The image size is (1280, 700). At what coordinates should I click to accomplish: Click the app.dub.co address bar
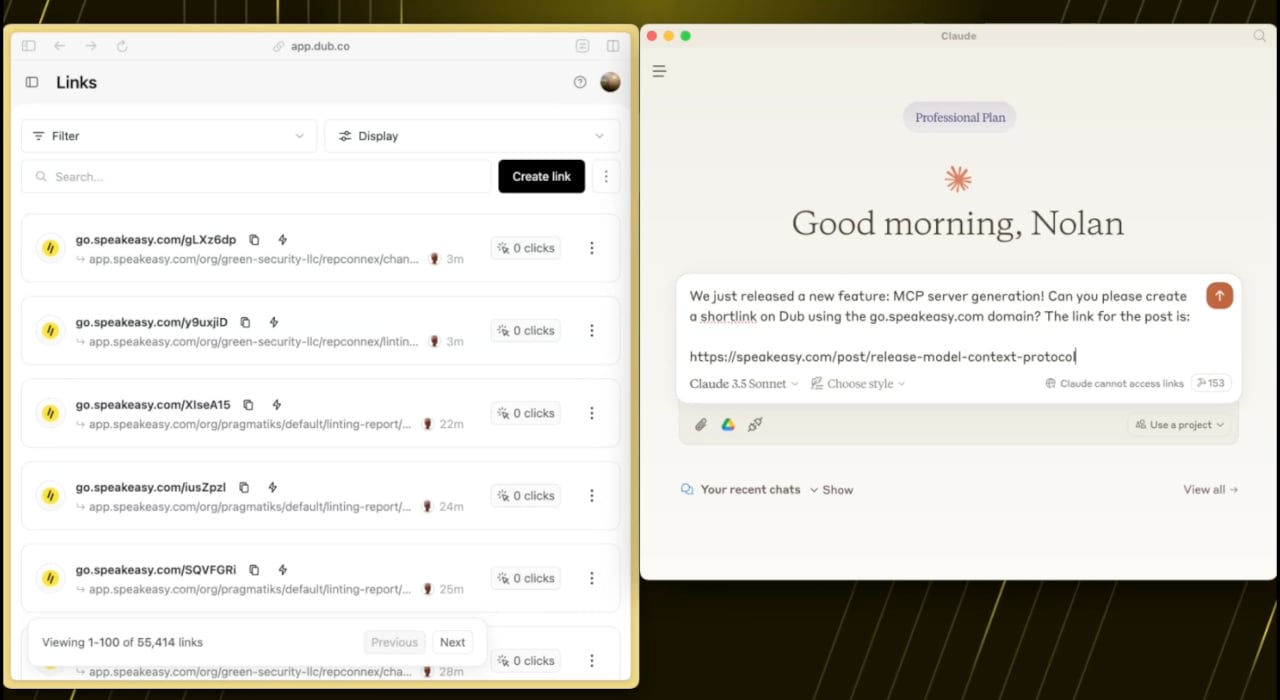pyautogui.click(x=311, y=46)
